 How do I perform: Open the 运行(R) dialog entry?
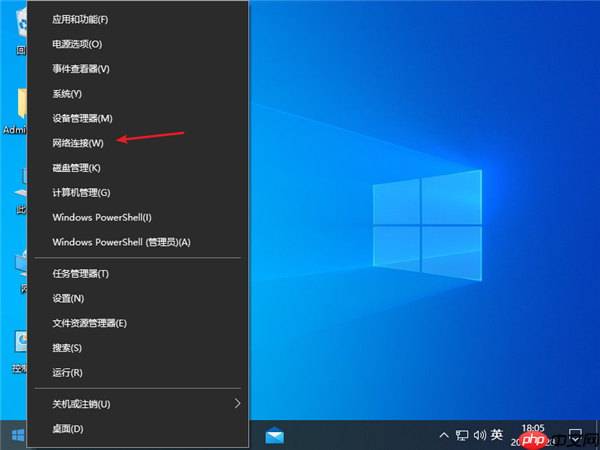pyautogui.click(x=138, y=373)
